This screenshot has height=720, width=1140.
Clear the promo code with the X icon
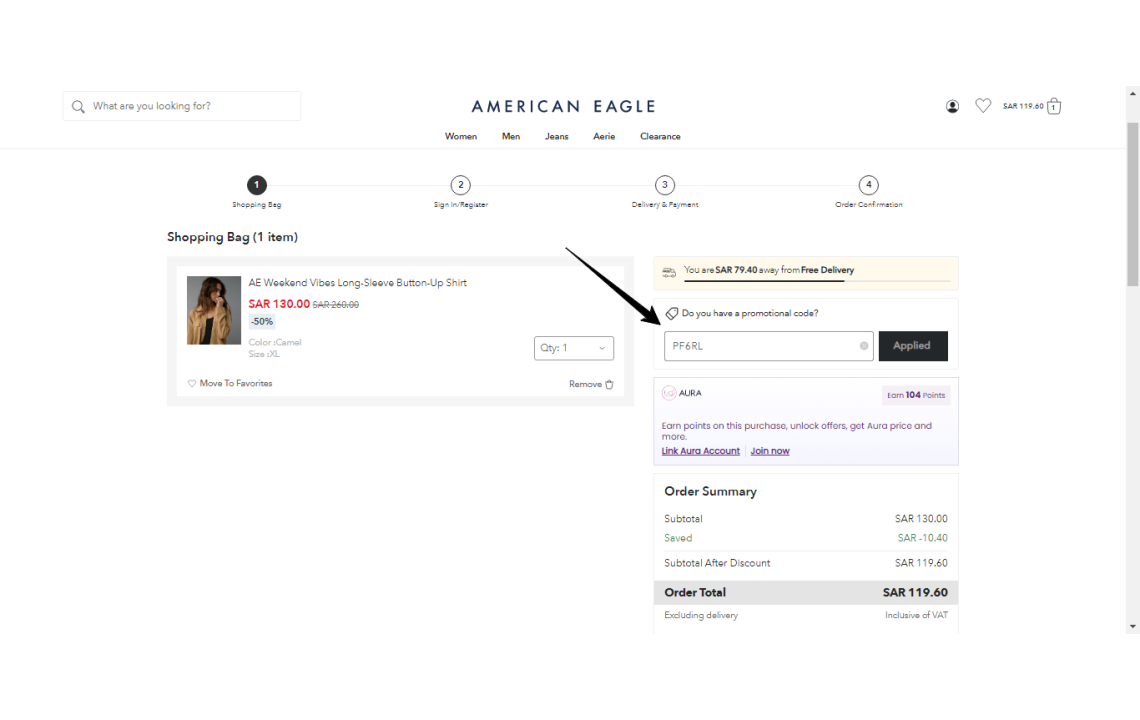(x=864, y=346)
